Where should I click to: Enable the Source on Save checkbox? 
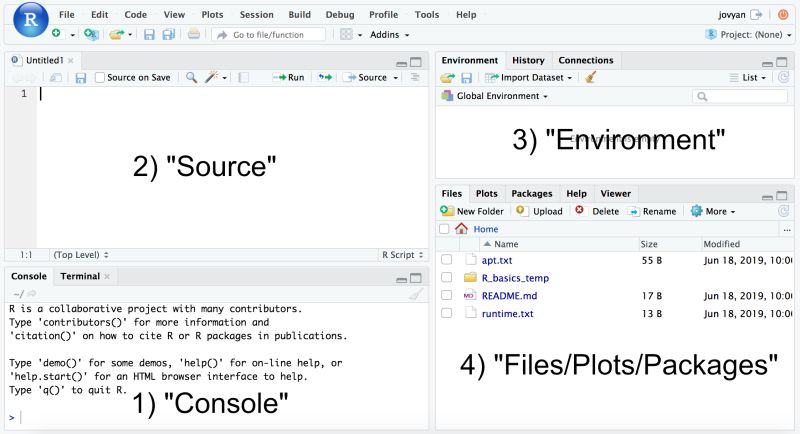pyautogui.click(x=100, y=78)
